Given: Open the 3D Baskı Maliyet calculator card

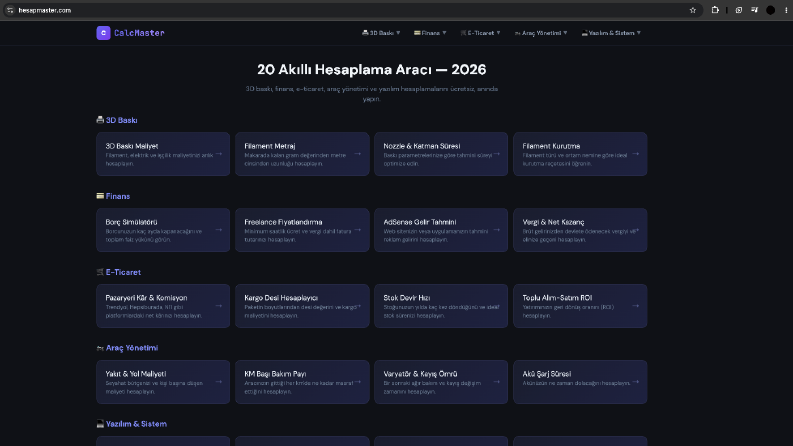Looking at the screenshot, I should 163,154.
